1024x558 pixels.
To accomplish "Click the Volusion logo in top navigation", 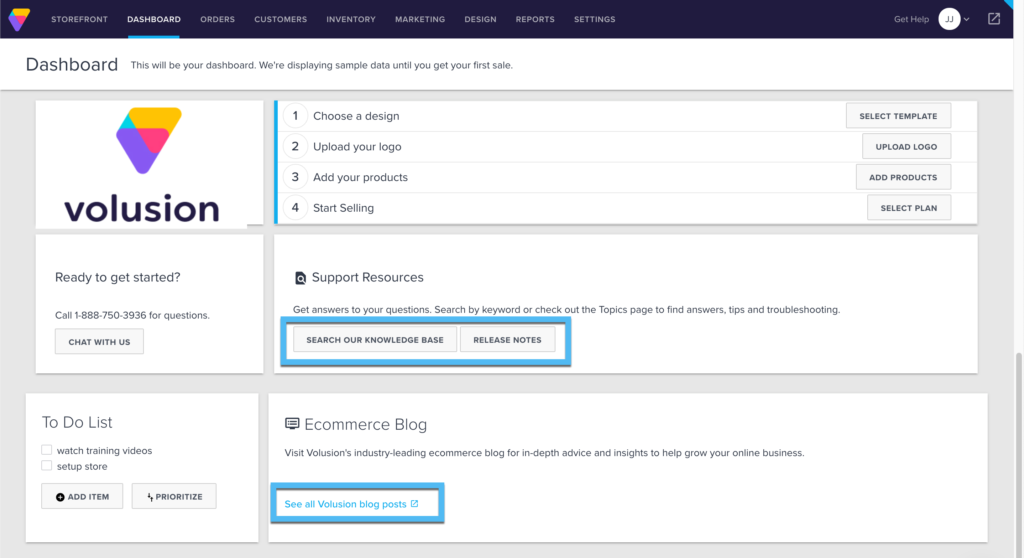I will coord(19,19).
